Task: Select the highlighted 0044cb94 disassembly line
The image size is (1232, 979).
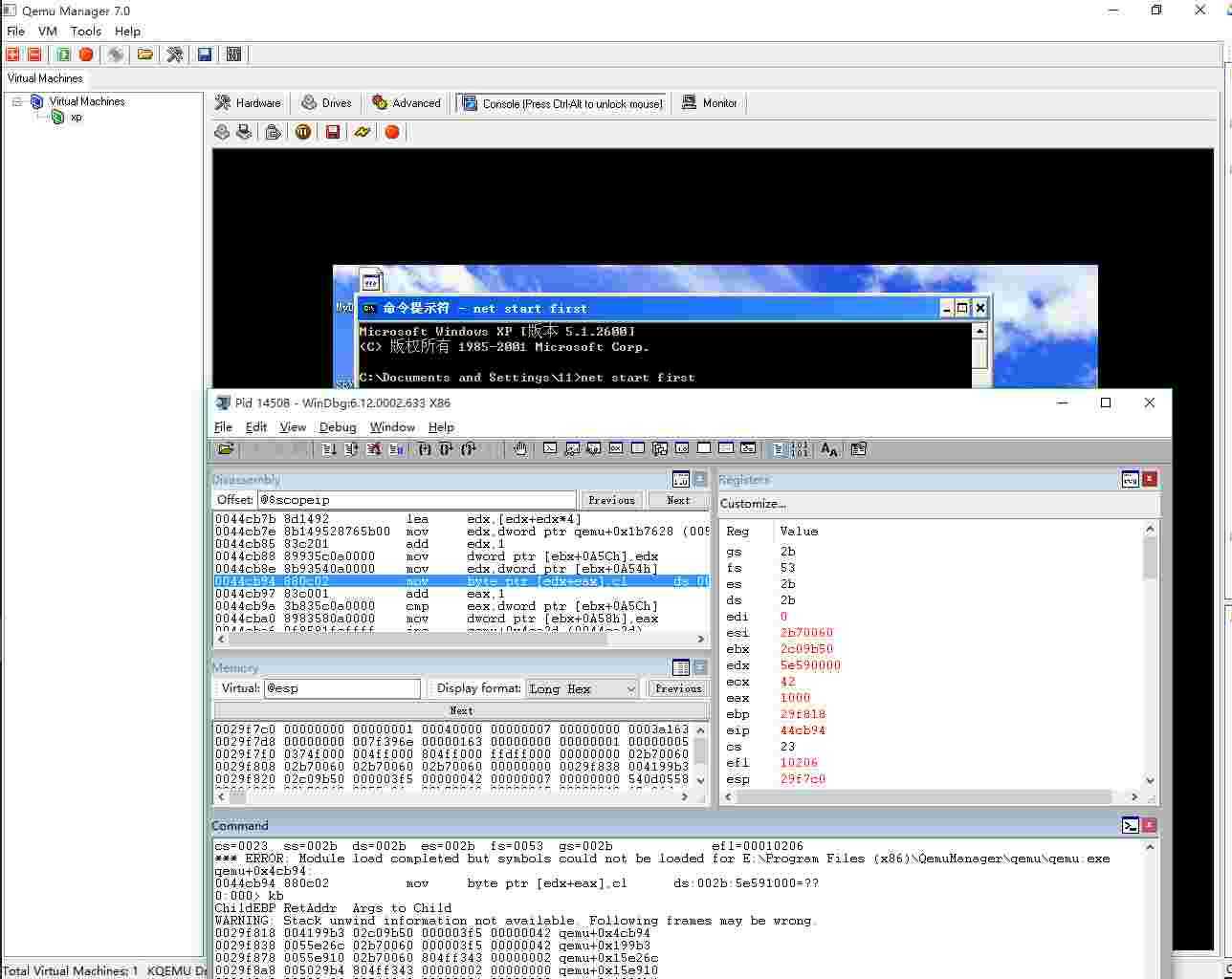Action: click(x=461, y=581)
